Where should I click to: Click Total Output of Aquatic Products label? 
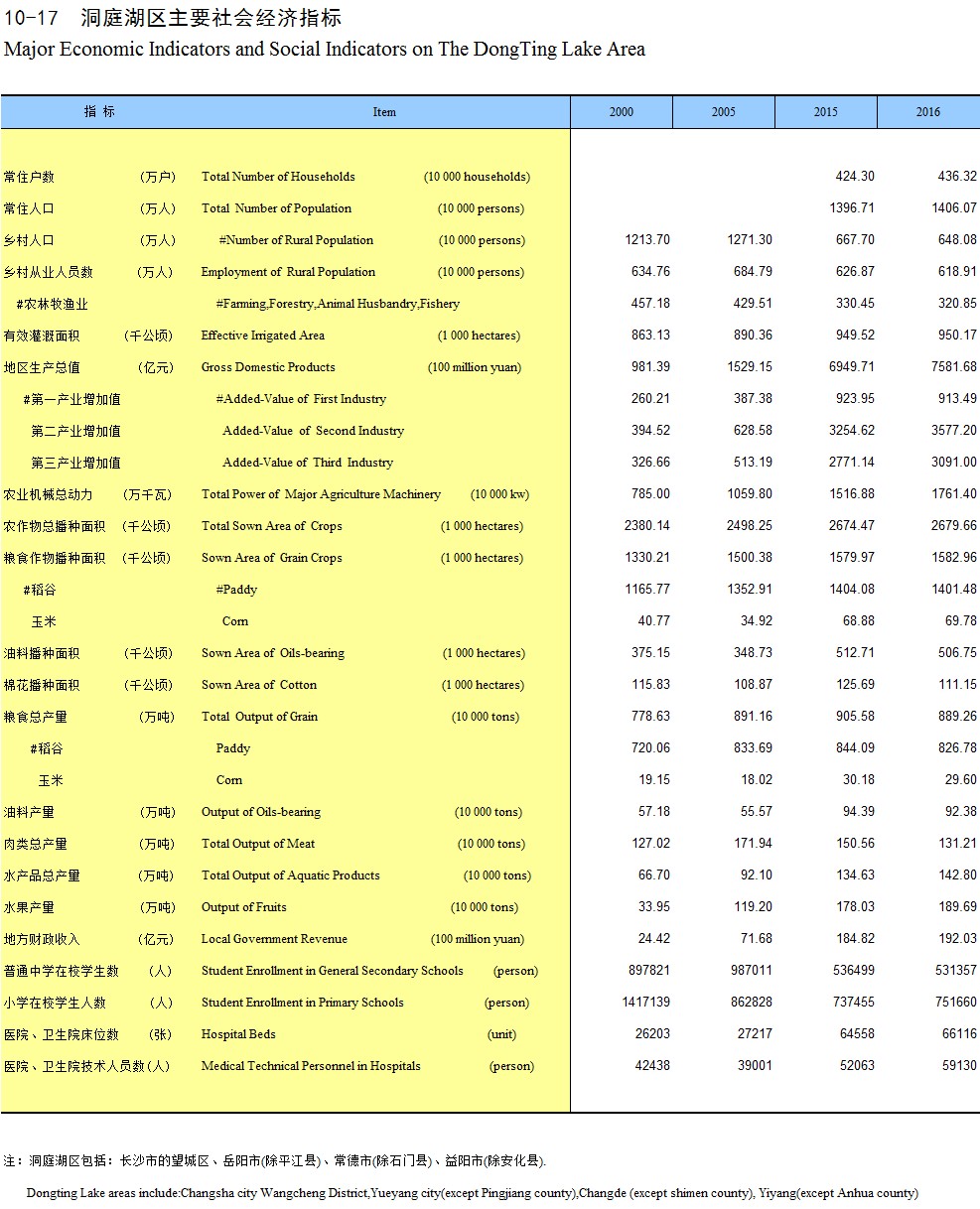coord(291,875)
